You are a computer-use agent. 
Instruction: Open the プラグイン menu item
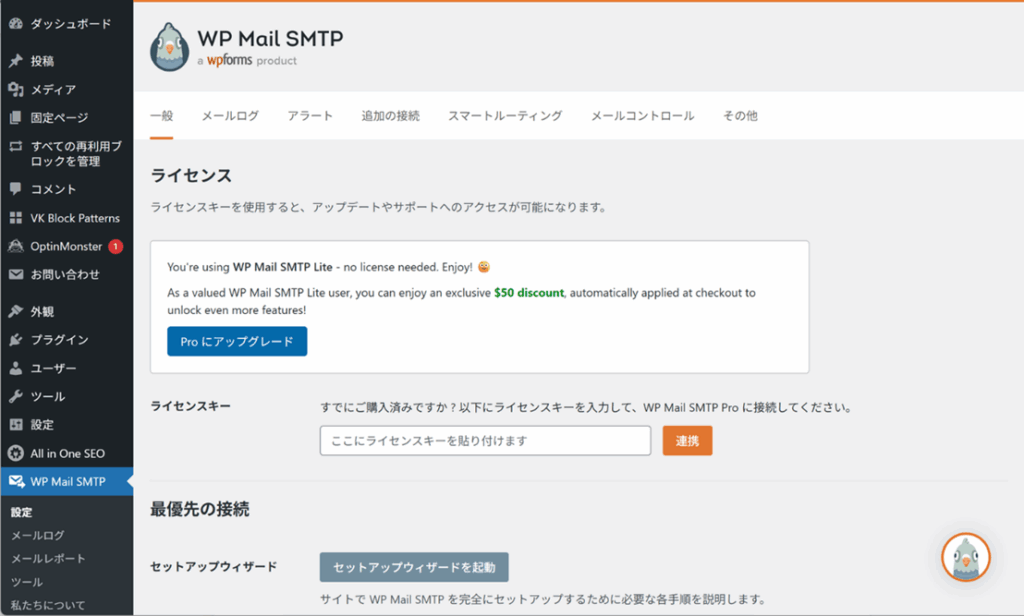click(x=59, y=340)
